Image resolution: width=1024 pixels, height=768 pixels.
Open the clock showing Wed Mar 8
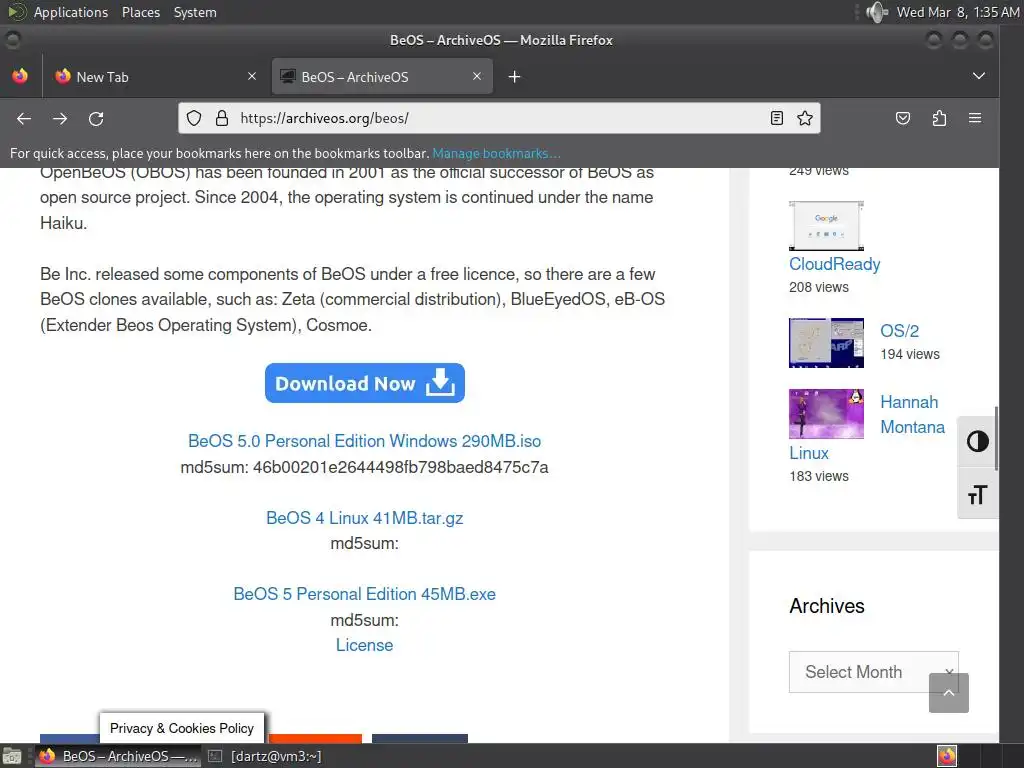click(957, 12)
